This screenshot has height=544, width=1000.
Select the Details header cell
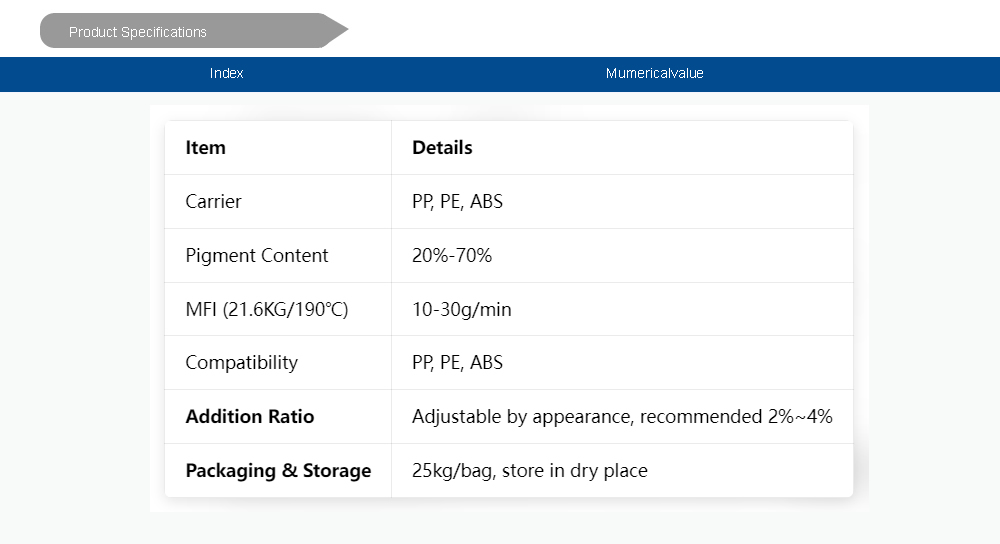tap(442, 148)
